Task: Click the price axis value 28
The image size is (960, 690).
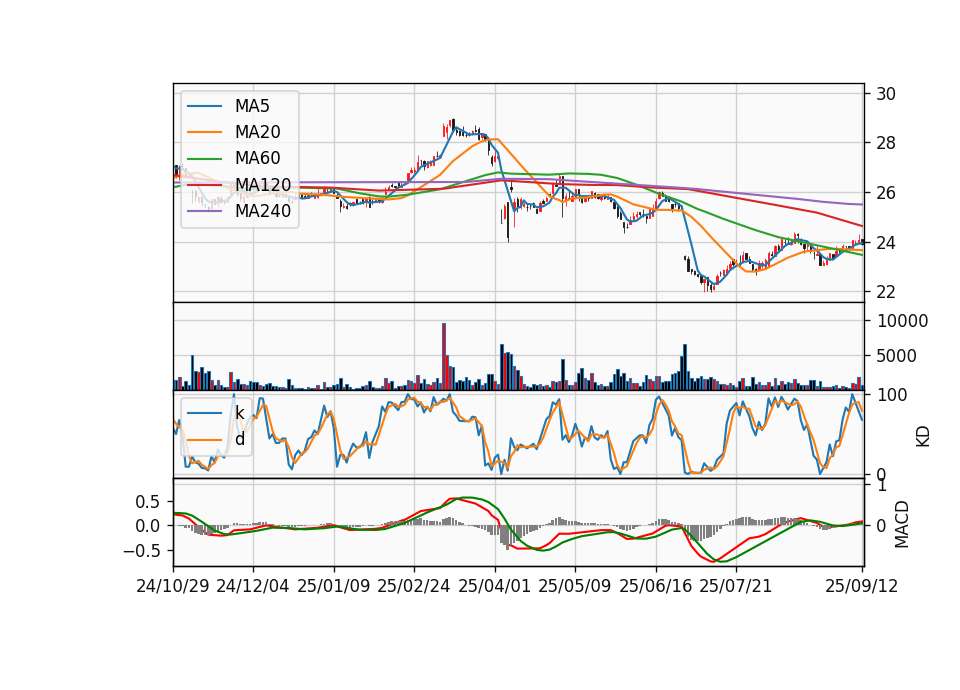Action: (886, 143)
